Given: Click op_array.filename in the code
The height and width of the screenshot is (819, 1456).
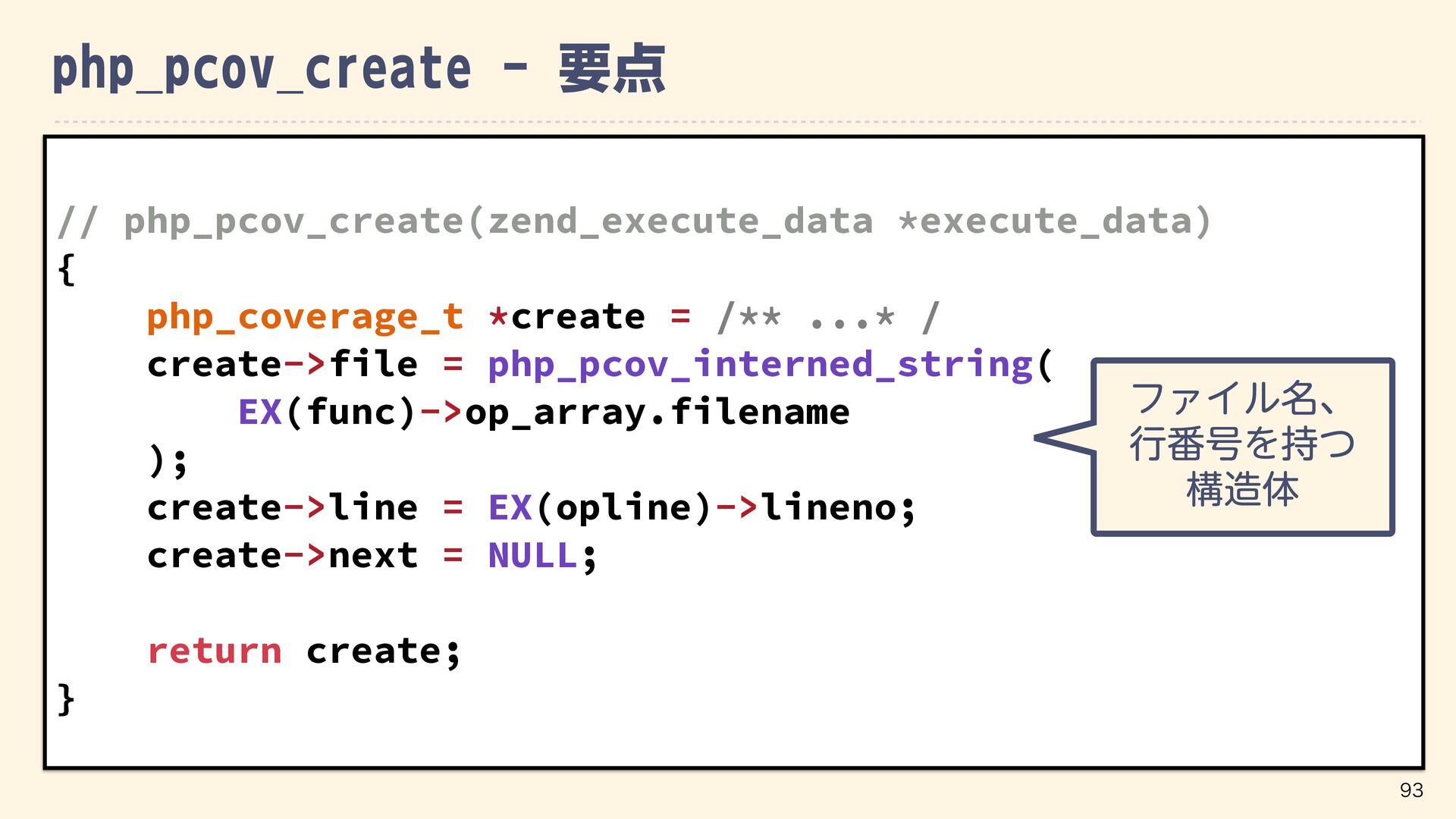Looking at the screenshot, I should [x=657, y=413].
